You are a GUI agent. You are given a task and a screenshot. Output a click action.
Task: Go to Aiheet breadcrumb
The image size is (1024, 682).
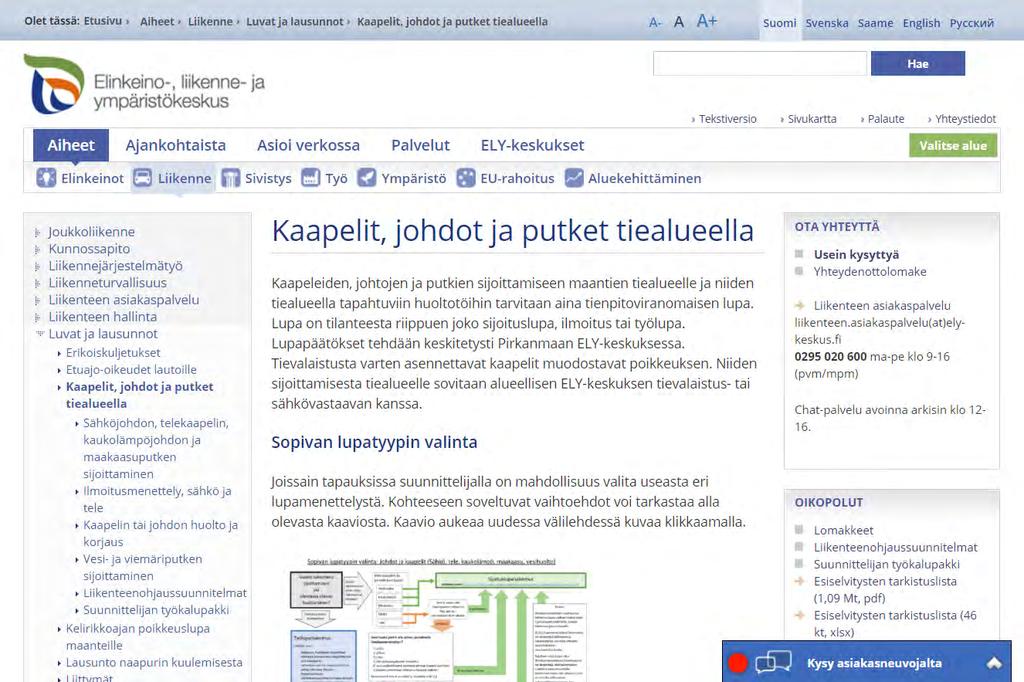click(157, 22)
